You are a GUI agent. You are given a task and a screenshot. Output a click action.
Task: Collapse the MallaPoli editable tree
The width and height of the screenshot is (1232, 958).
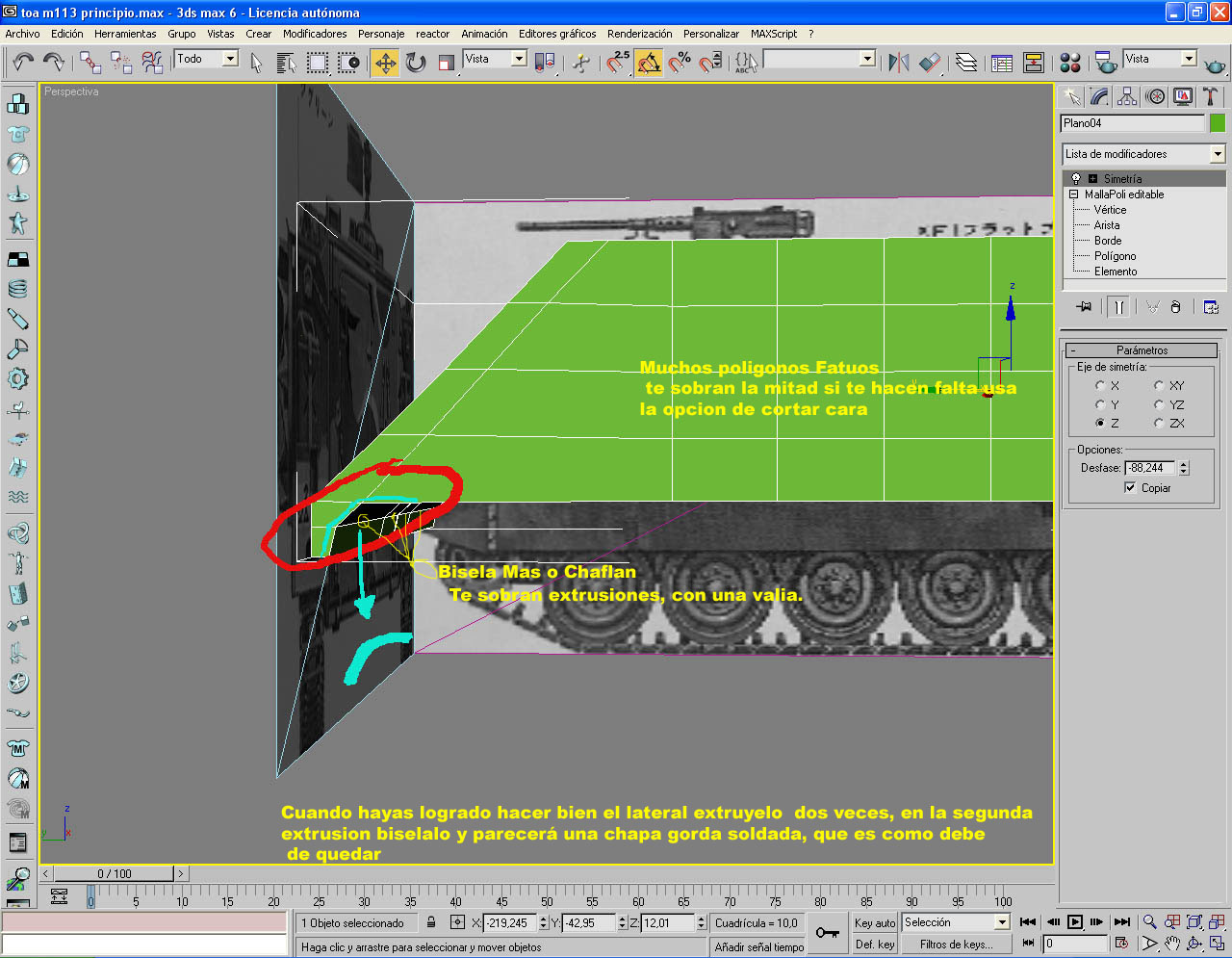(x=1074, y=194)
